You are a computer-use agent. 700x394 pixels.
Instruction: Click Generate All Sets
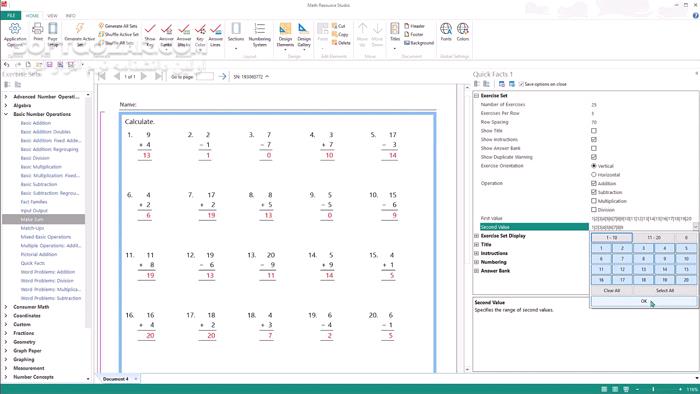tap(118, 26)
